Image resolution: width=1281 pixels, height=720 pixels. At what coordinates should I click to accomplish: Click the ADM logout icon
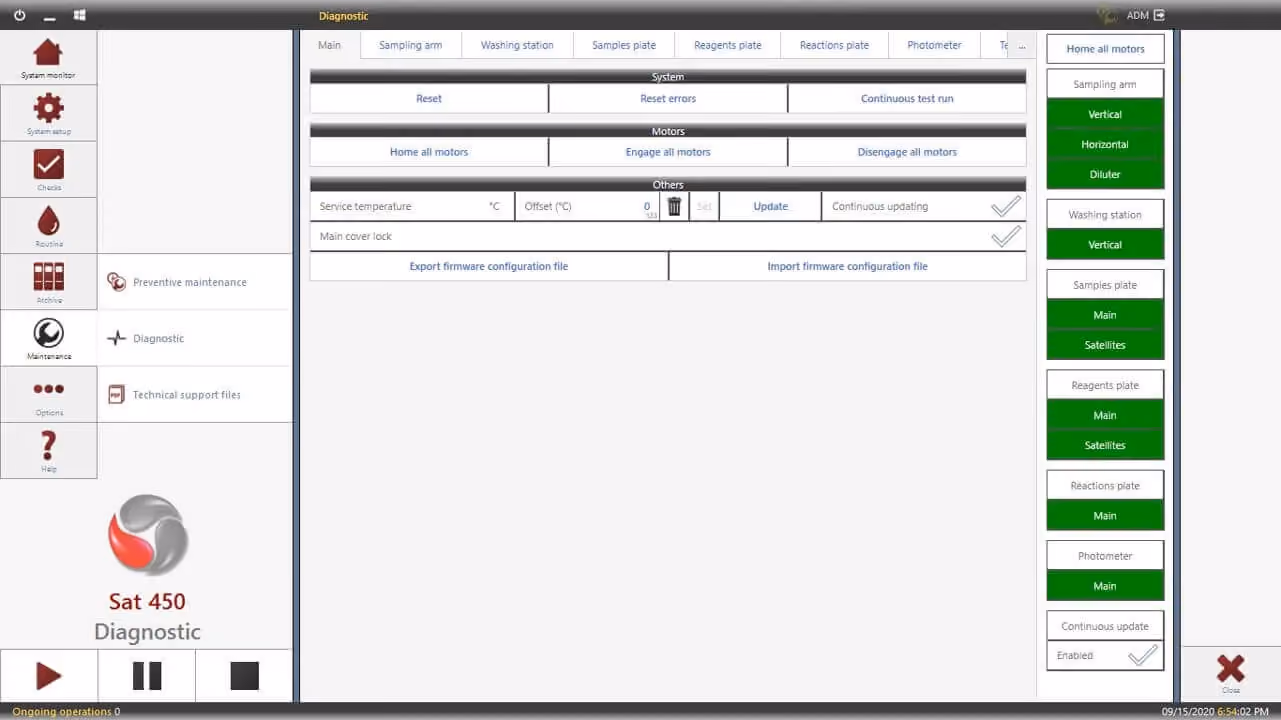1159,15
